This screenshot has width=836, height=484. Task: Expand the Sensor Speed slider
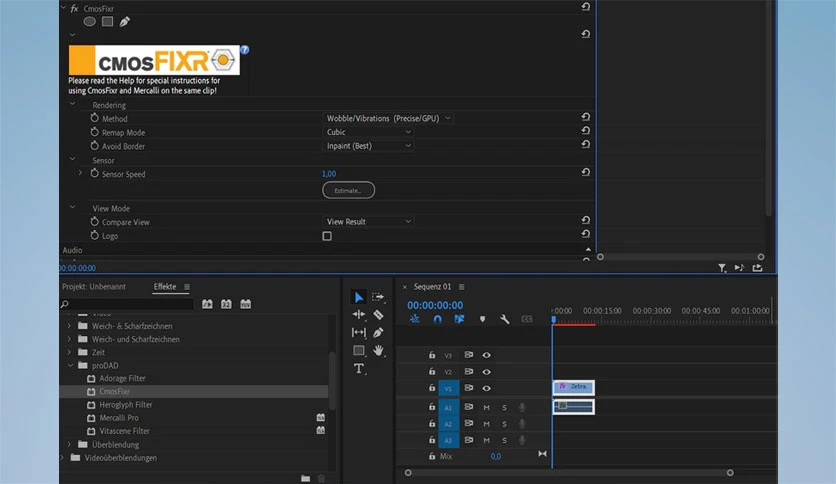pyautogui.click(x=80, y=173)
